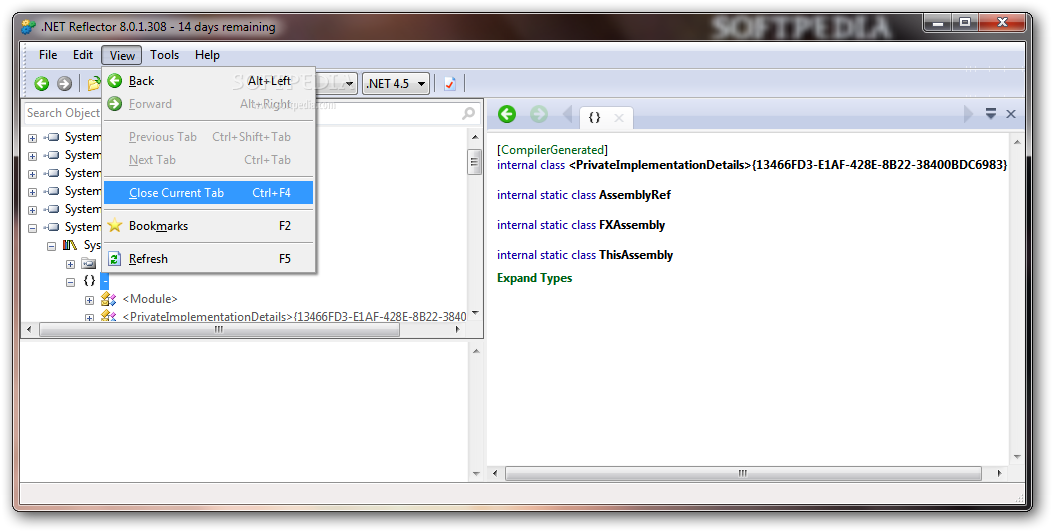Expand the <PrivateImplementationDetails> tree node
Image resolution: width=1053 pixels, height=532 pixels.
coord(89,317)
